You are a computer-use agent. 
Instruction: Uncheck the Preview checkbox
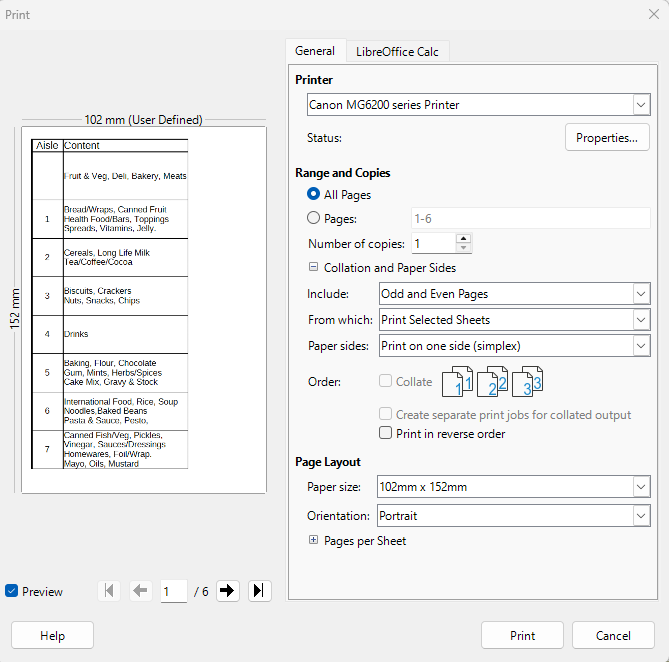click(x=12, y=591)
